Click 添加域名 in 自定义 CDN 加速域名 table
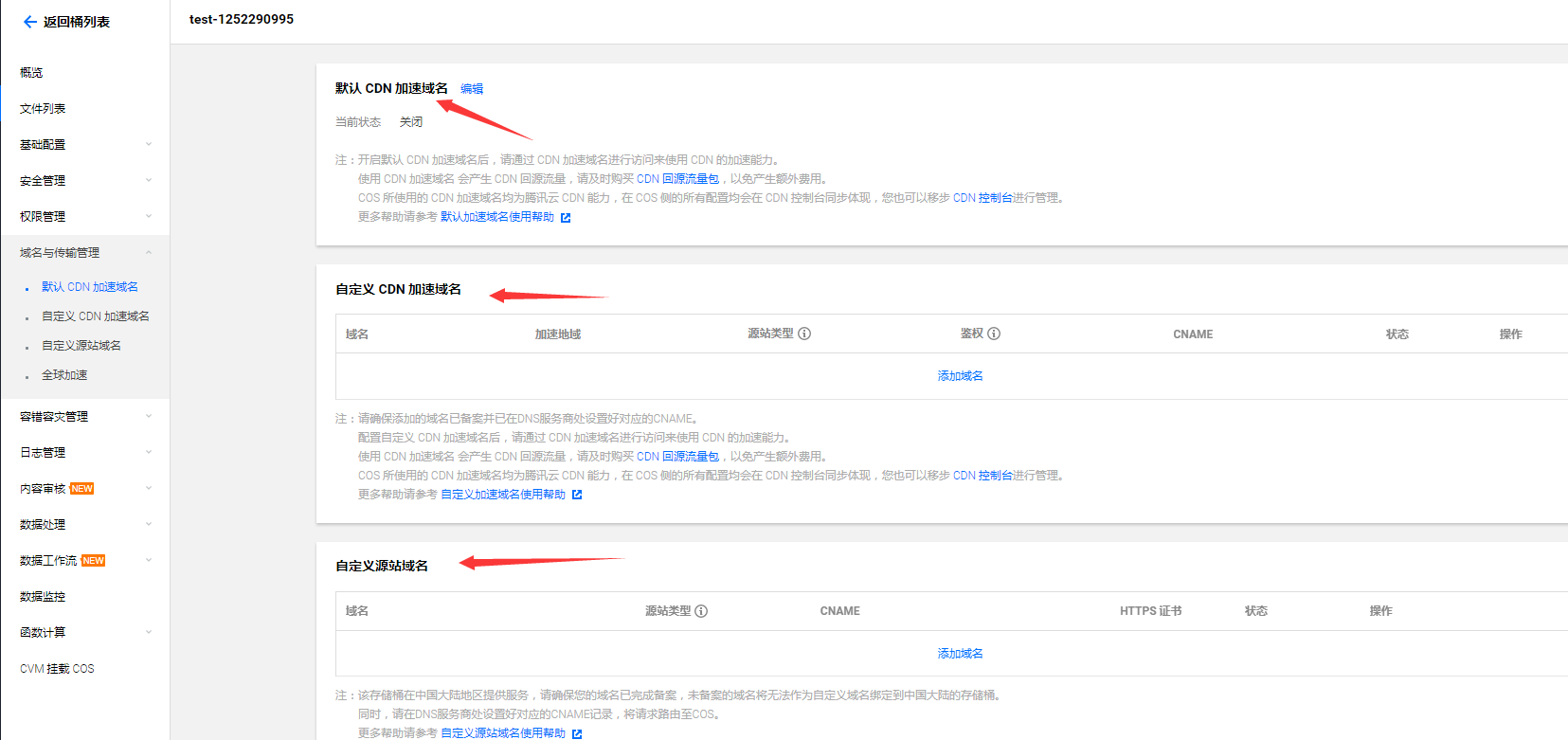1568x740 pixels. tap(960, 376)
